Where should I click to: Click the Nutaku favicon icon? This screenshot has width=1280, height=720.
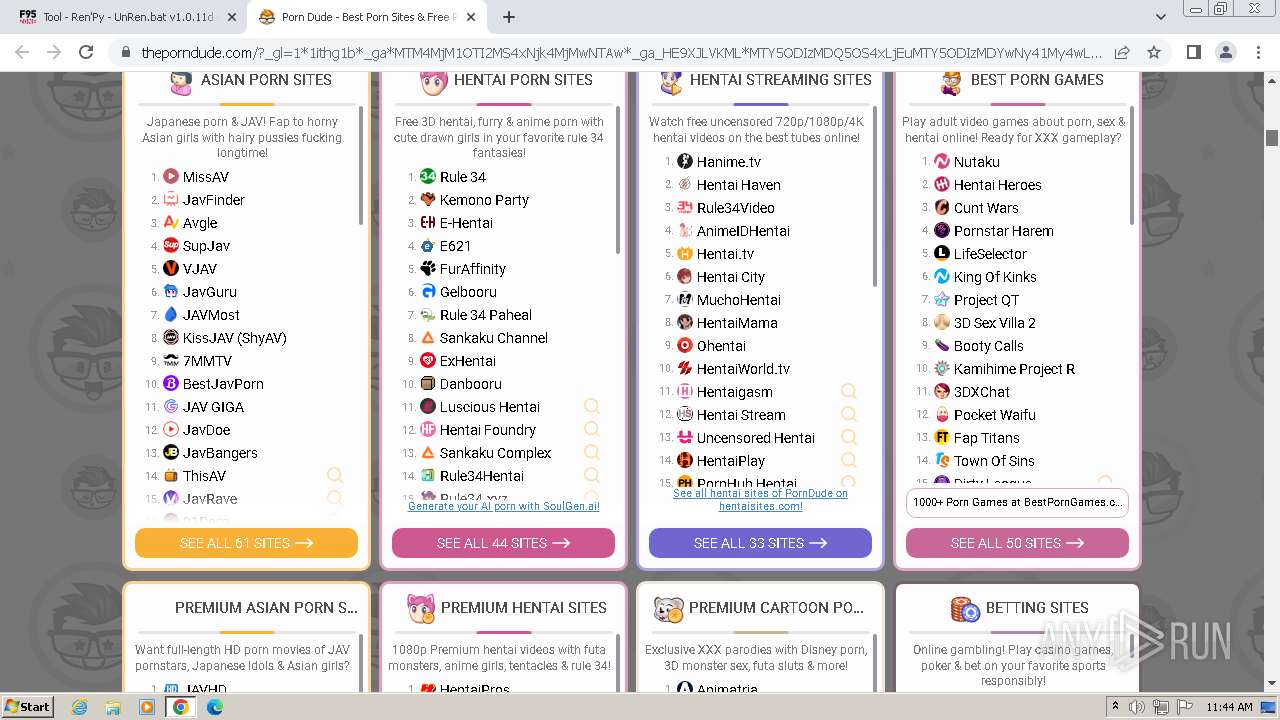pyautogui.click(x=942, y=161)
